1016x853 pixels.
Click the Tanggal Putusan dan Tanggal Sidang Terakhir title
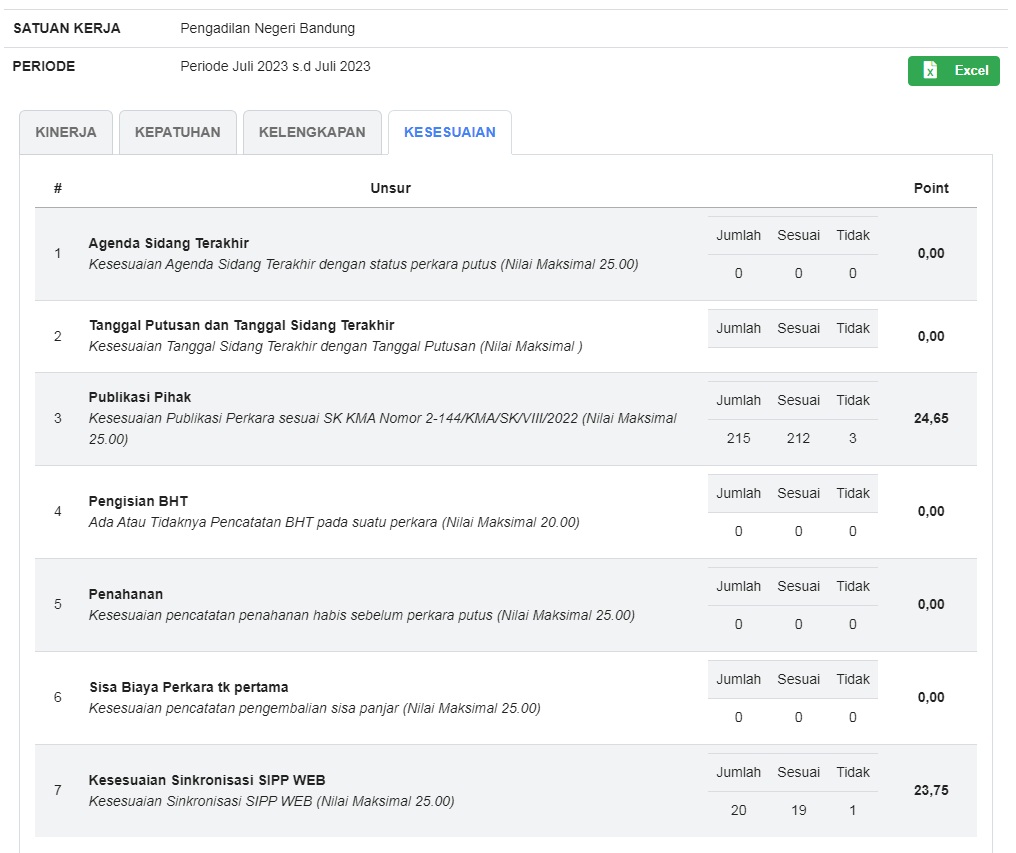(x=241, y=325)
